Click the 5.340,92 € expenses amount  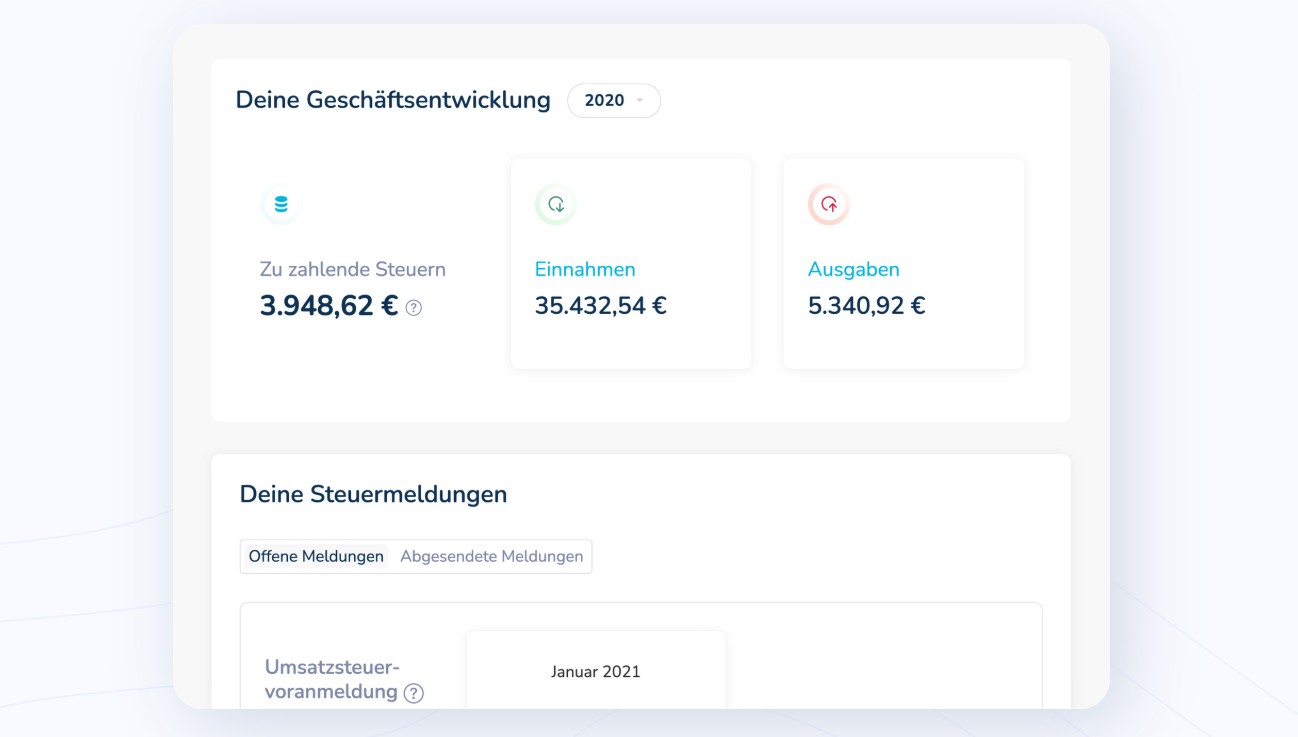(x=867, y=306)
